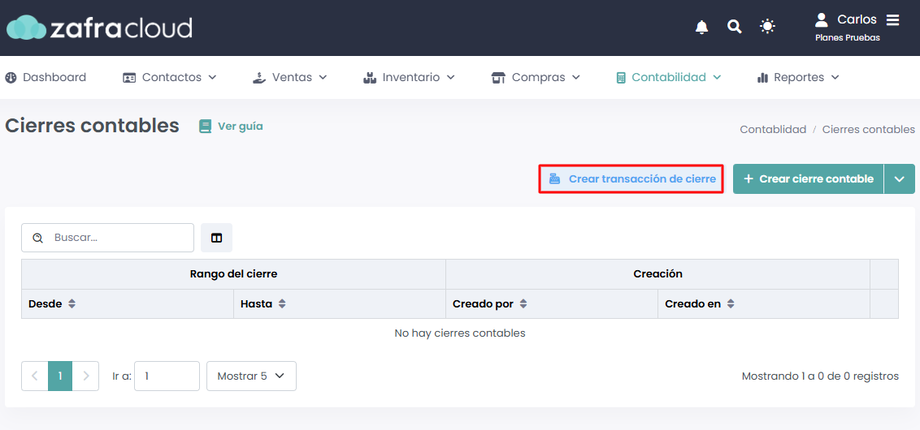Open the Compras menu

tap(535, 77)
